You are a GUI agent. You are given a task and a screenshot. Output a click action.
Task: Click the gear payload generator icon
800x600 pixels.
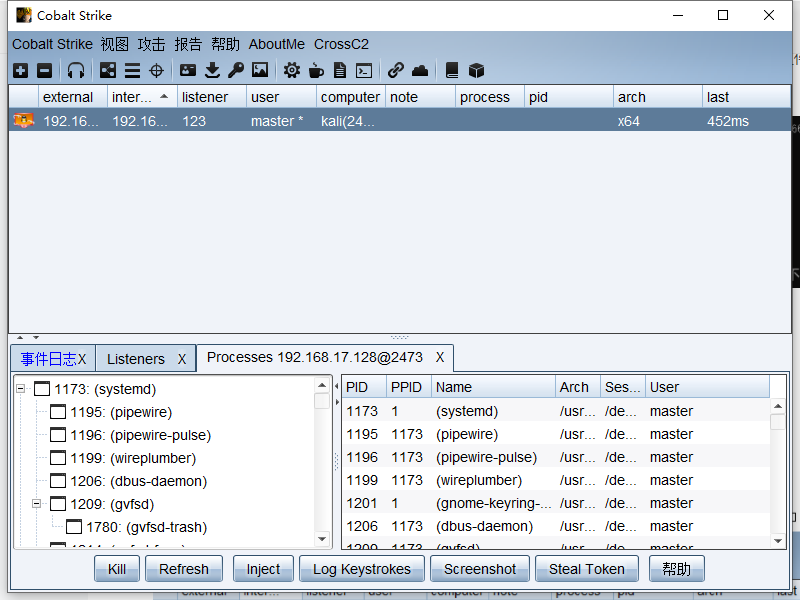[292, 70]
